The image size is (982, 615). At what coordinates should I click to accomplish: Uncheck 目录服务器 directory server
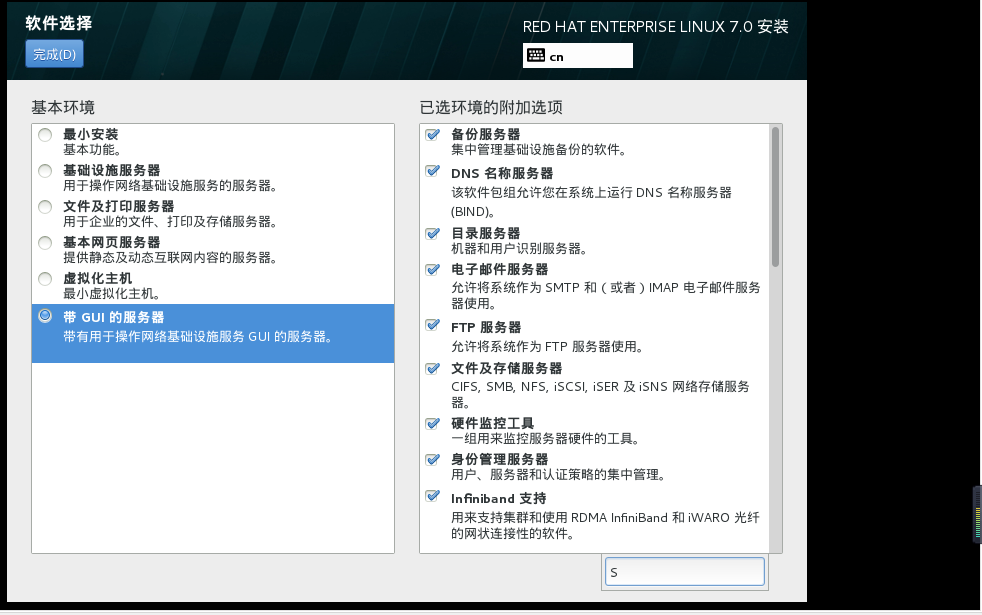coord(432,233)
